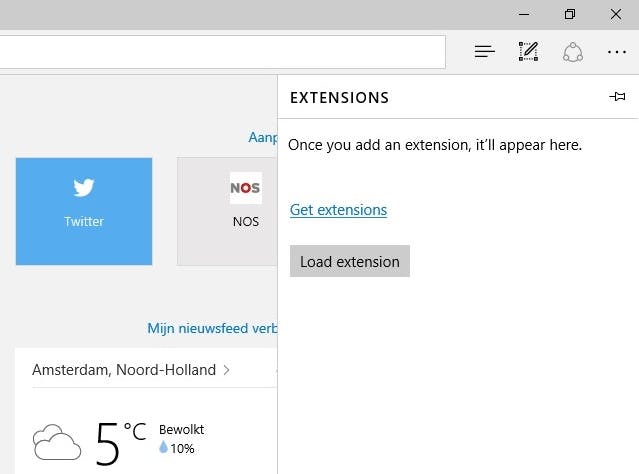Click the rain droplet 10% indicator
The image size is (639, 474).
pyautogui.click(x=176, y=448)
